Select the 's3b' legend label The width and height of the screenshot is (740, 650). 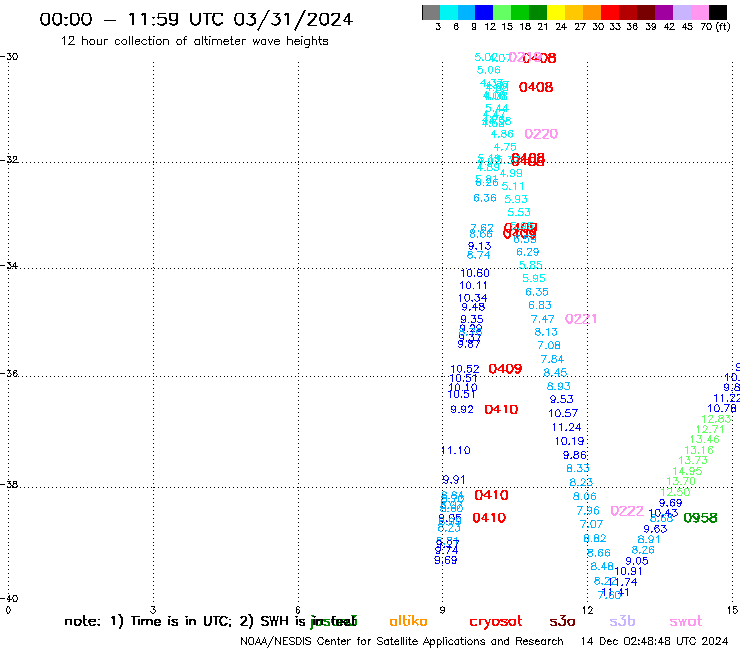click(x=622, y=621)
